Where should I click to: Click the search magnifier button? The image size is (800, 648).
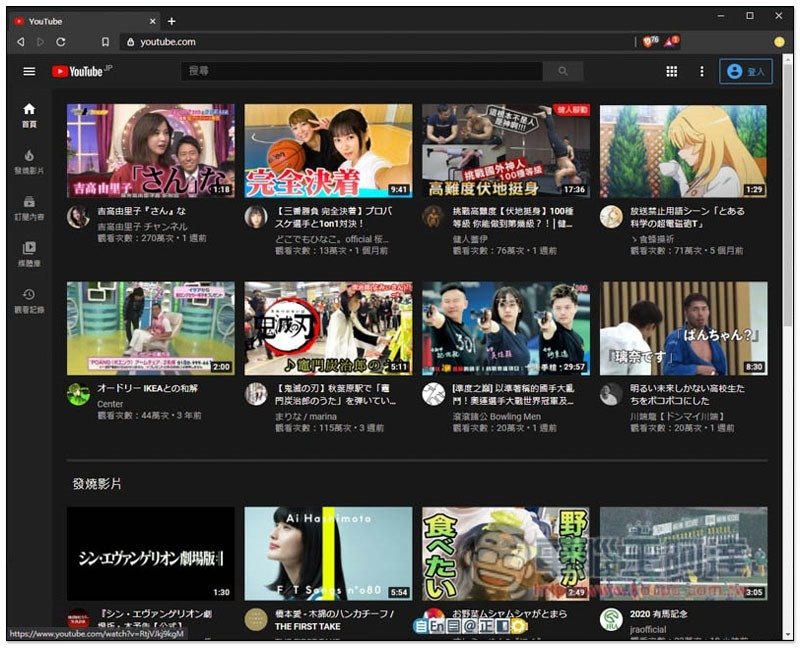[x=563, y=71]
